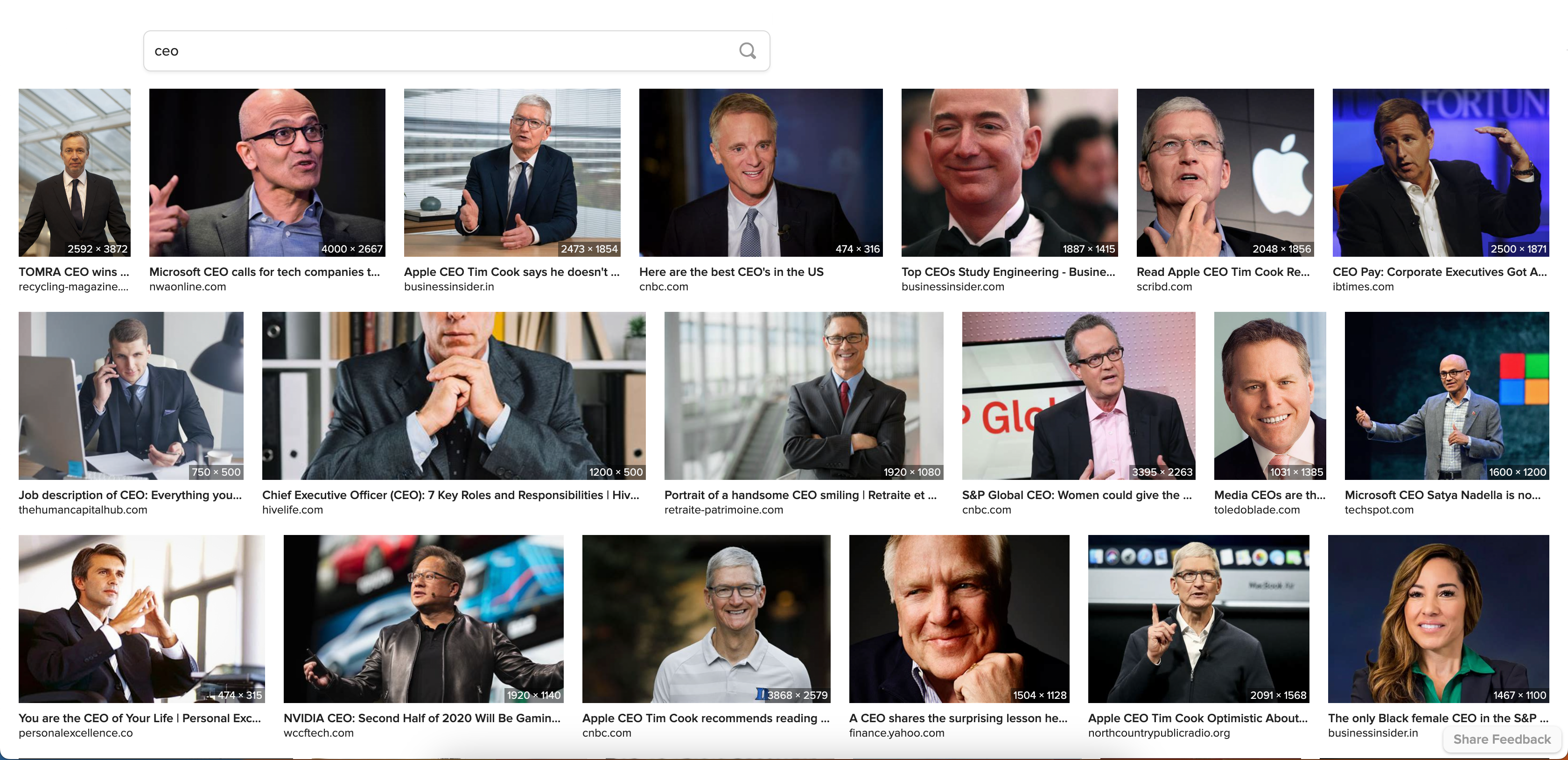1568x760 pixels.
Task: Click the personalexcellence.co source text
Action: [76, 732]
